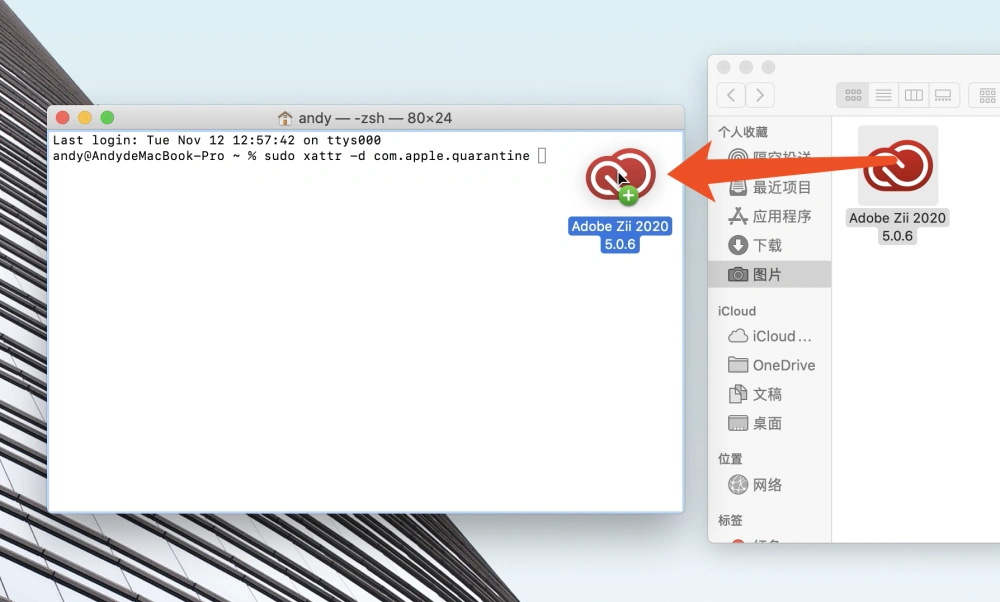Switch Finder to icon view

click(x=853, y=95)
